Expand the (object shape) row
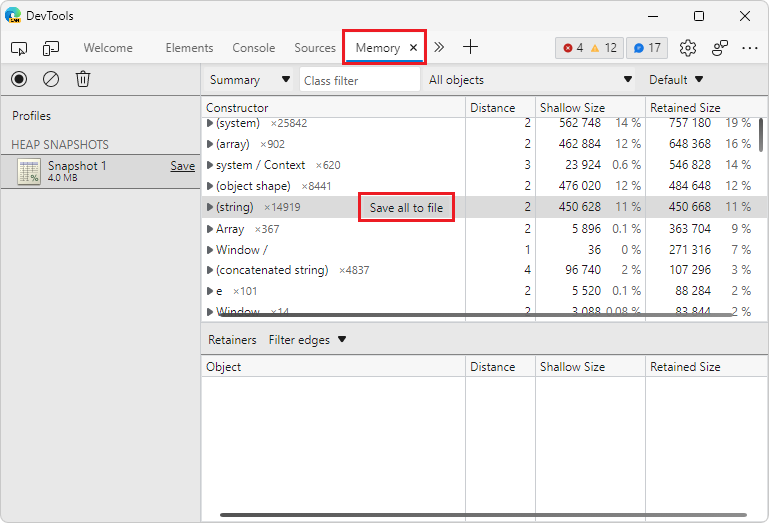The height and width of the screenshot is (523, 769). click(x=210, y=186)
